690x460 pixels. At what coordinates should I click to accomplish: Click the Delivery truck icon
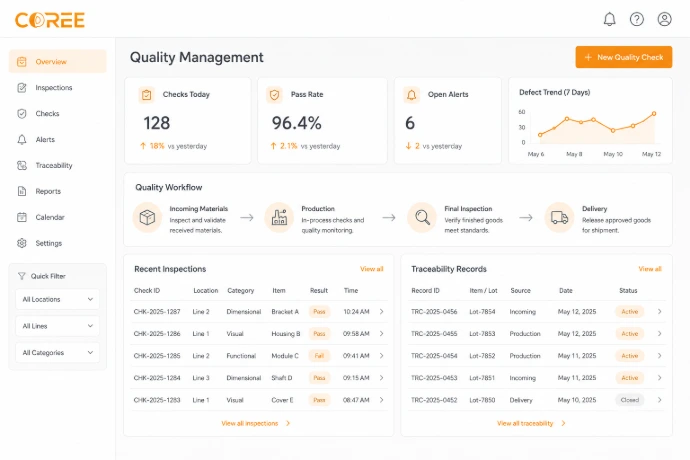click(x=559, y=217)
